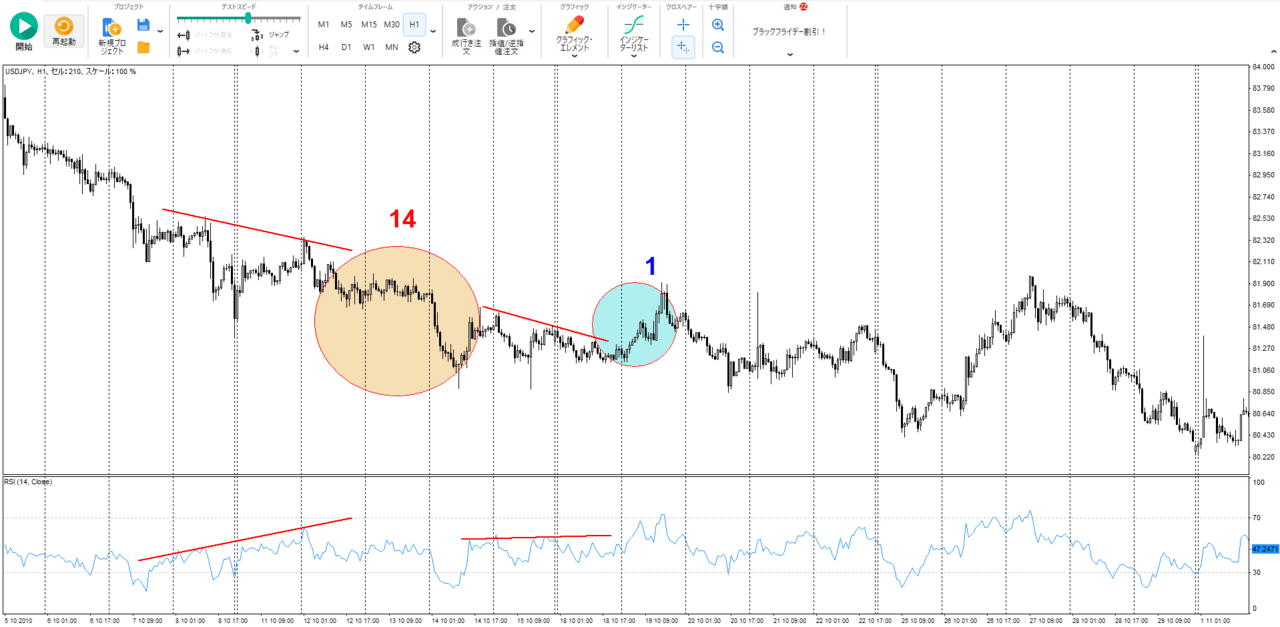Toggle the H1 timeframe button

click(x=414, y=24)
